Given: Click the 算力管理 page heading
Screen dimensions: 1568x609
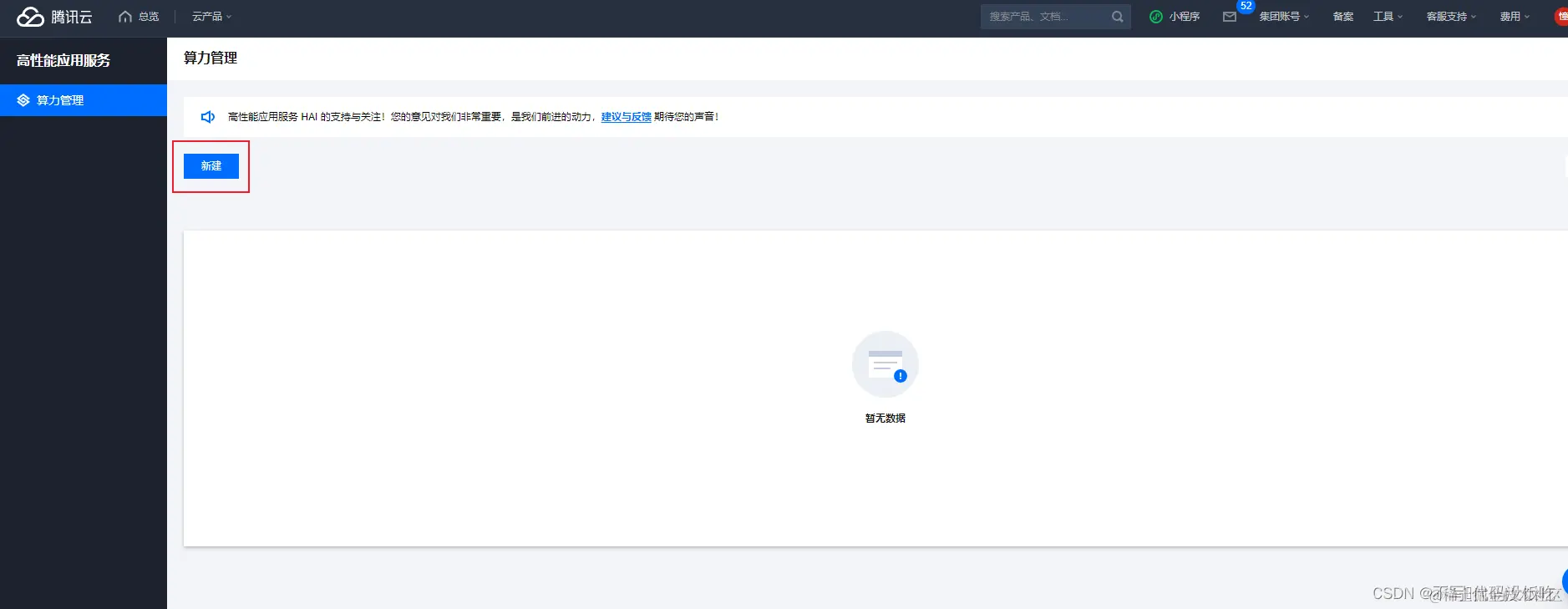Looking at the screenshot, I should (211, 58).
